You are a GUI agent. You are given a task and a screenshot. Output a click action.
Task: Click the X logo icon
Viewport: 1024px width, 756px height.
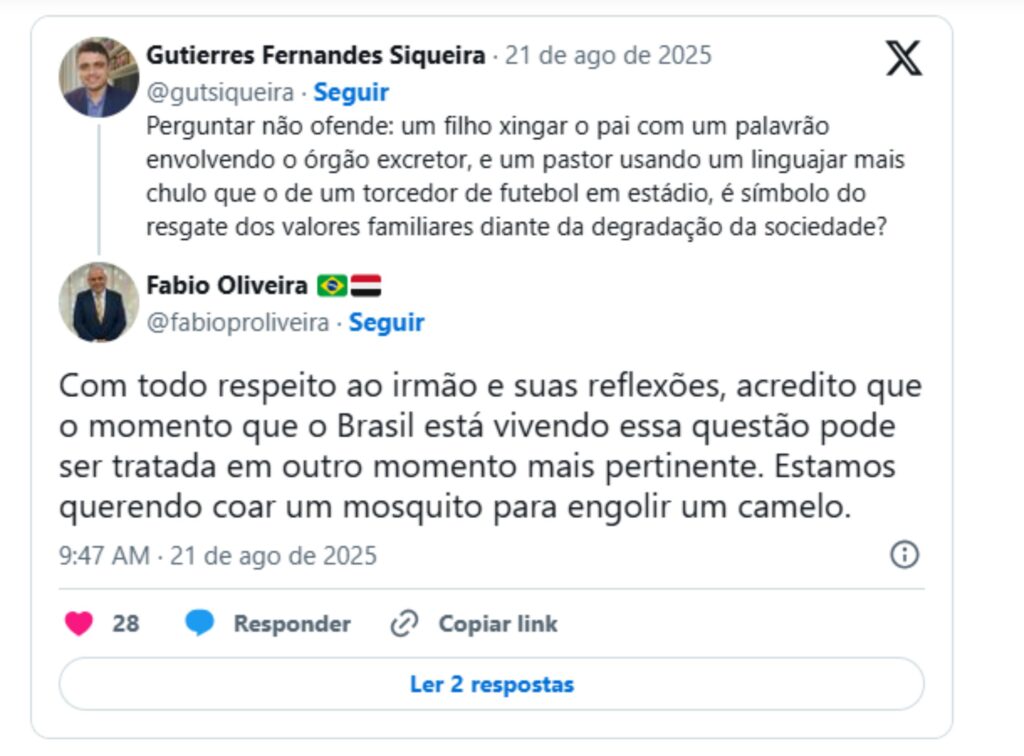point(903,58)
